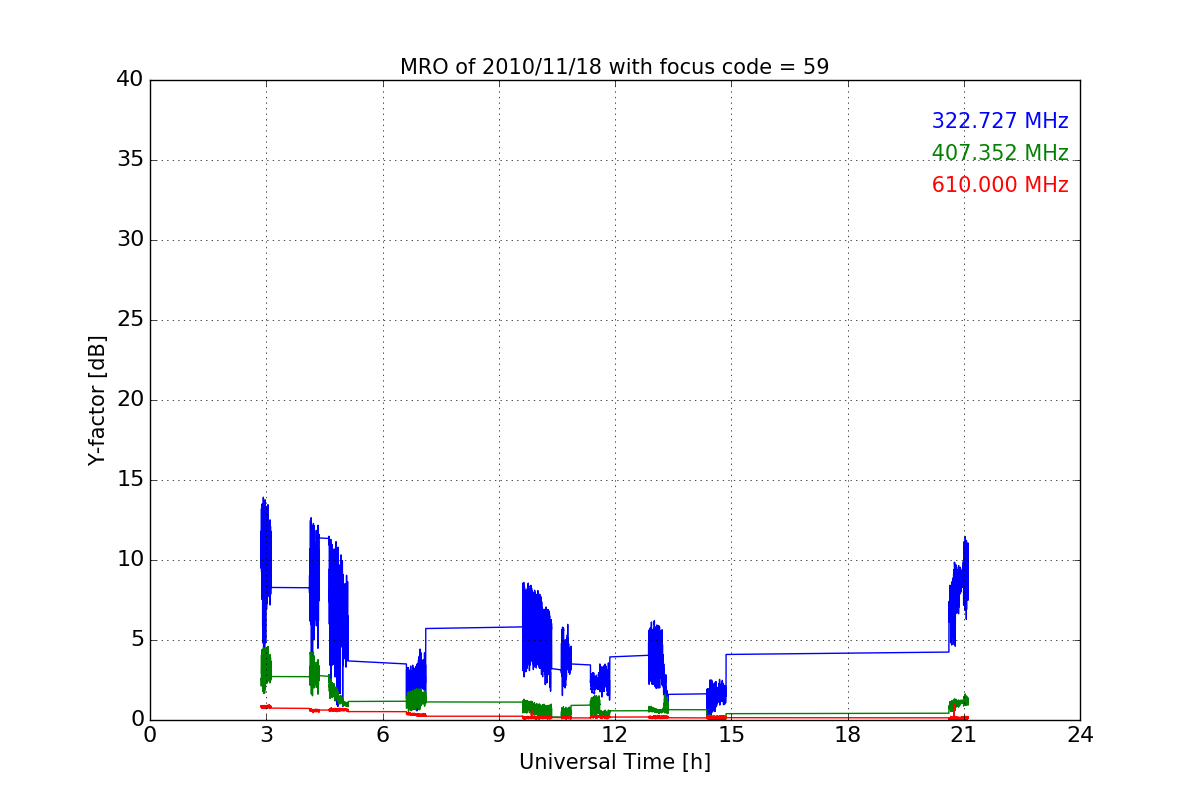Click the x-axis tick label 18
Screen dimensions: 1200x800
(847, 735)
